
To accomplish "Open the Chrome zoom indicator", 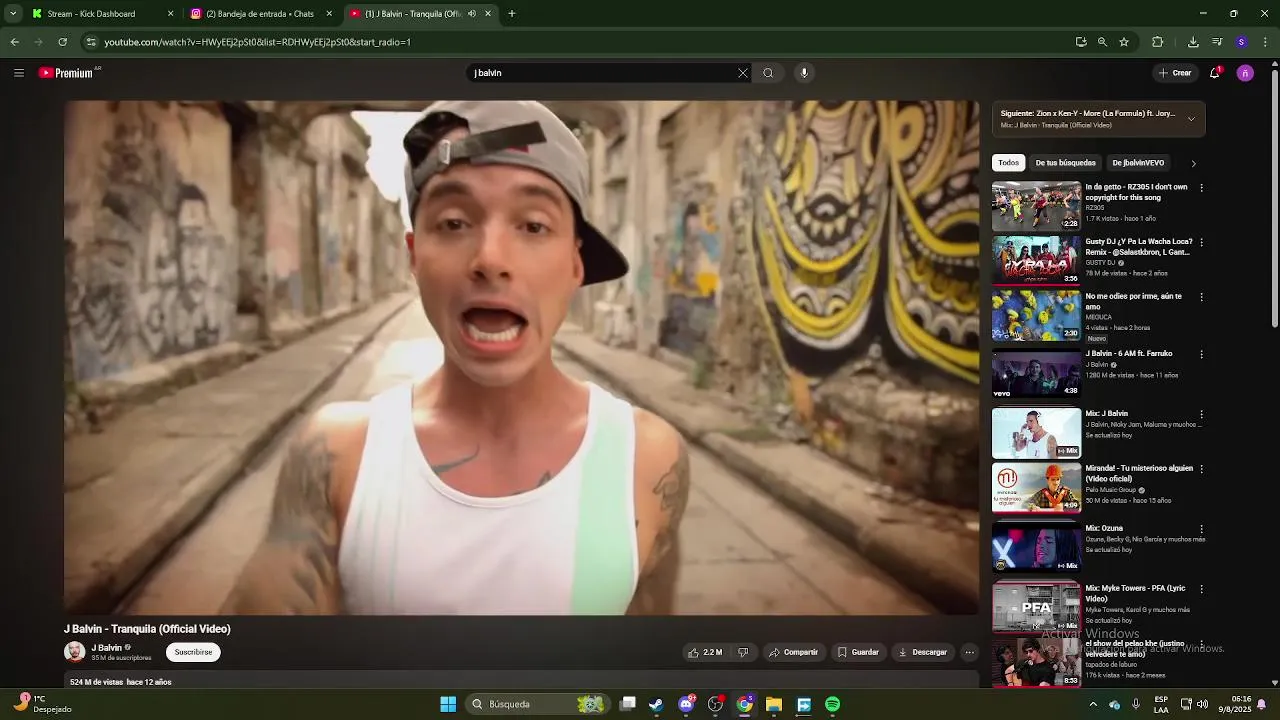I will 1102,42.
